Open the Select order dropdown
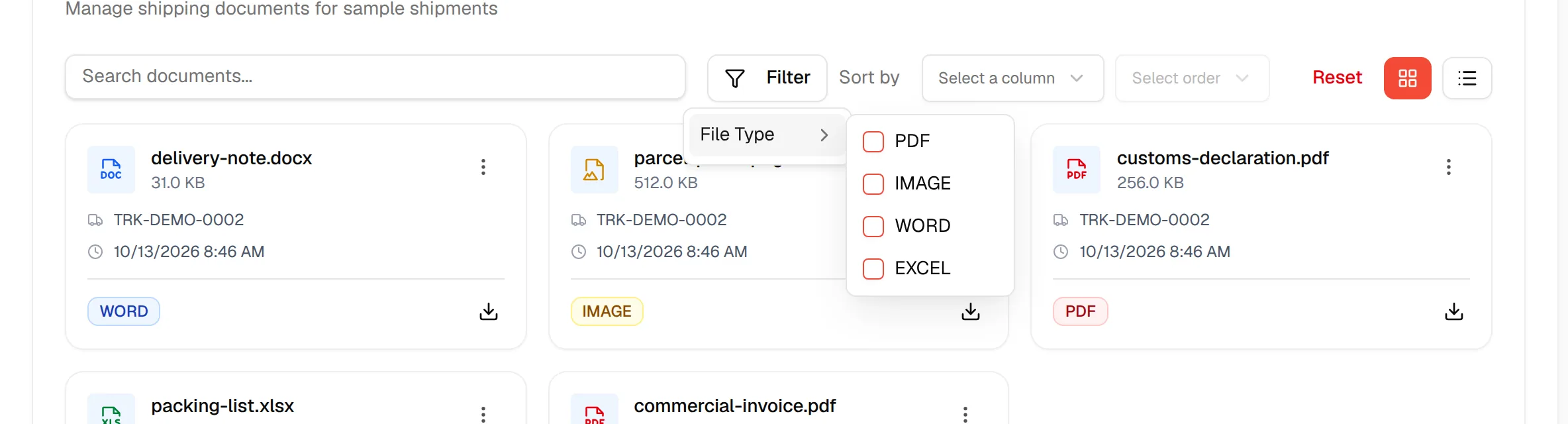This screenshot has width=1568, height=424. click(1192, 78)
